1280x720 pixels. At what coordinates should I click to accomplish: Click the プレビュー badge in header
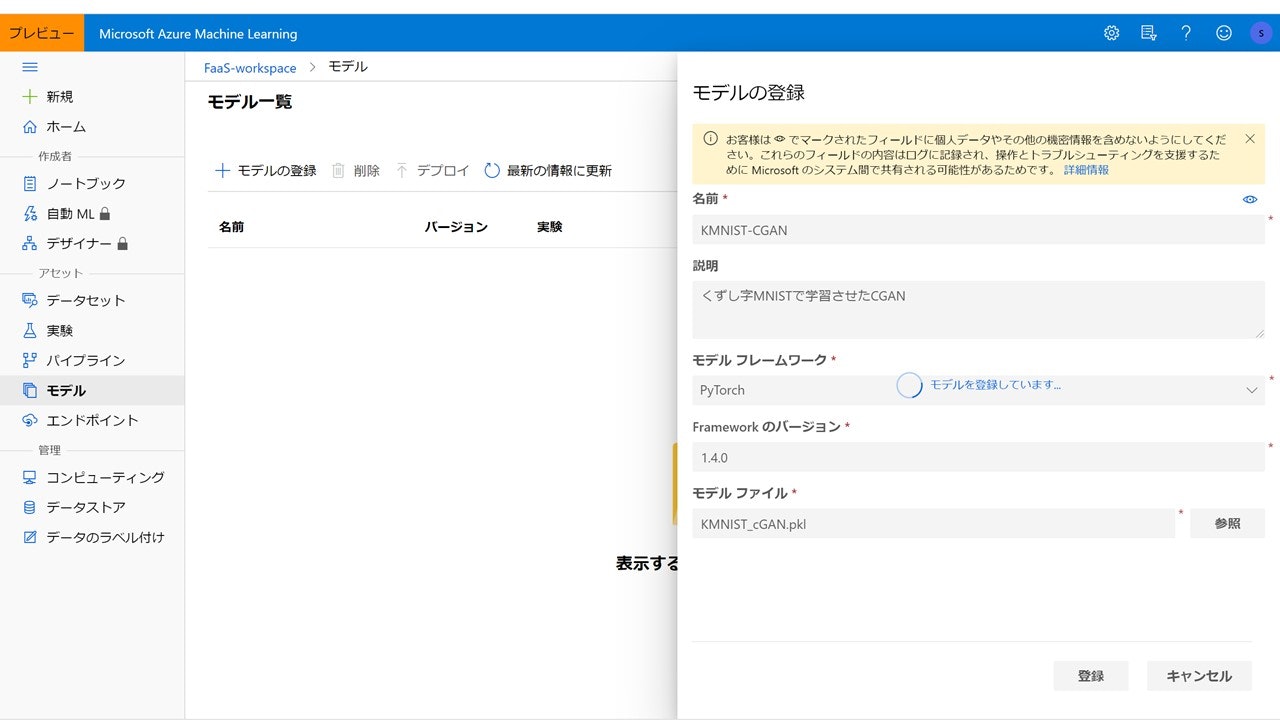tap(42, 33)
